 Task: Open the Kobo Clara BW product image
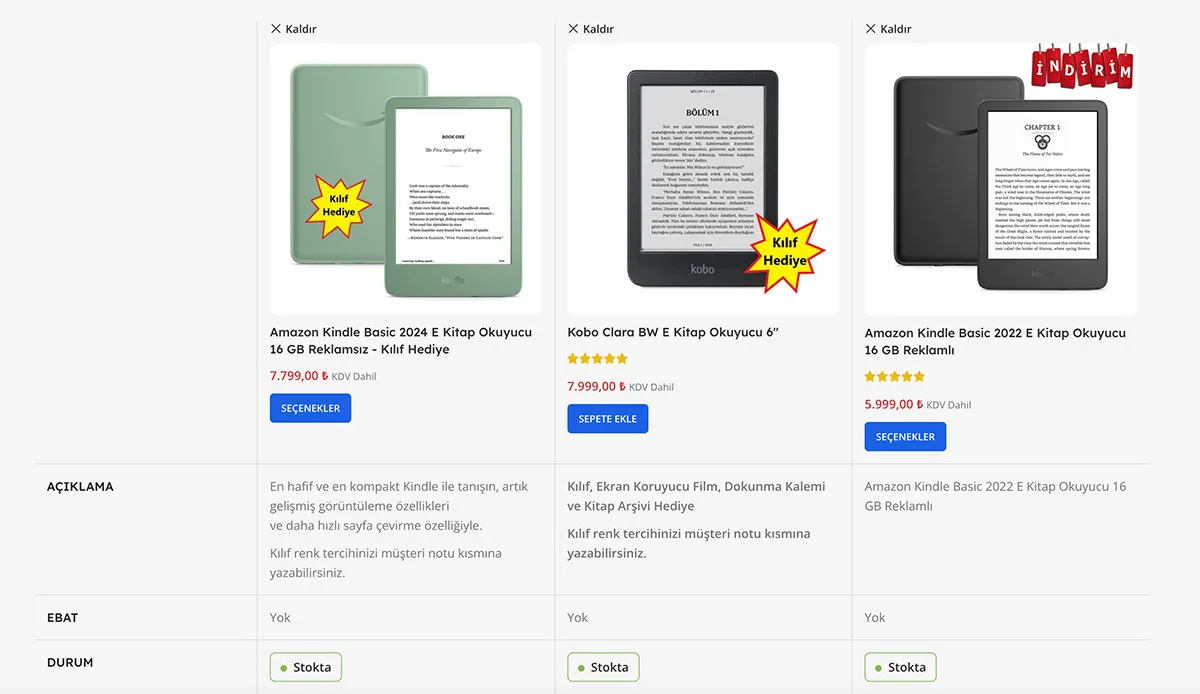coord(703,179)
